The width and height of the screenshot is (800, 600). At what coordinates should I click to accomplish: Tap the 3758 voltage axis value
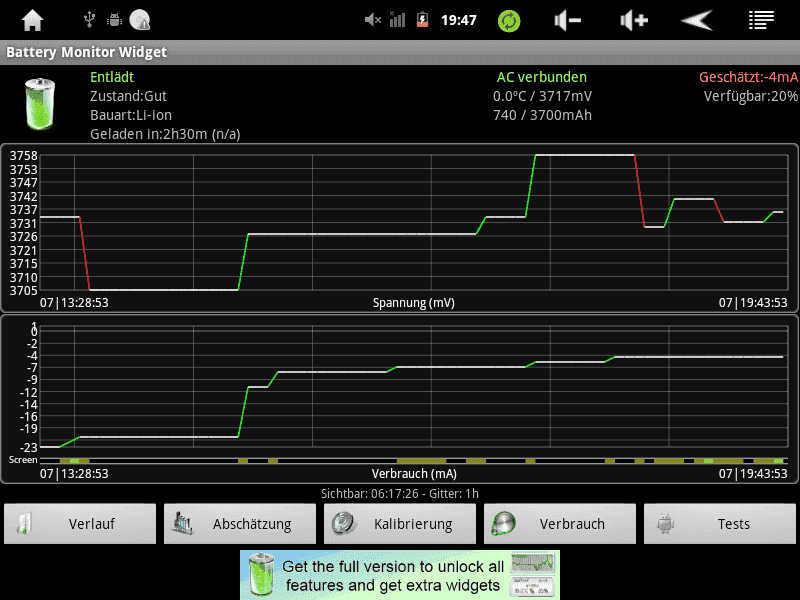(x=23, y=156)
